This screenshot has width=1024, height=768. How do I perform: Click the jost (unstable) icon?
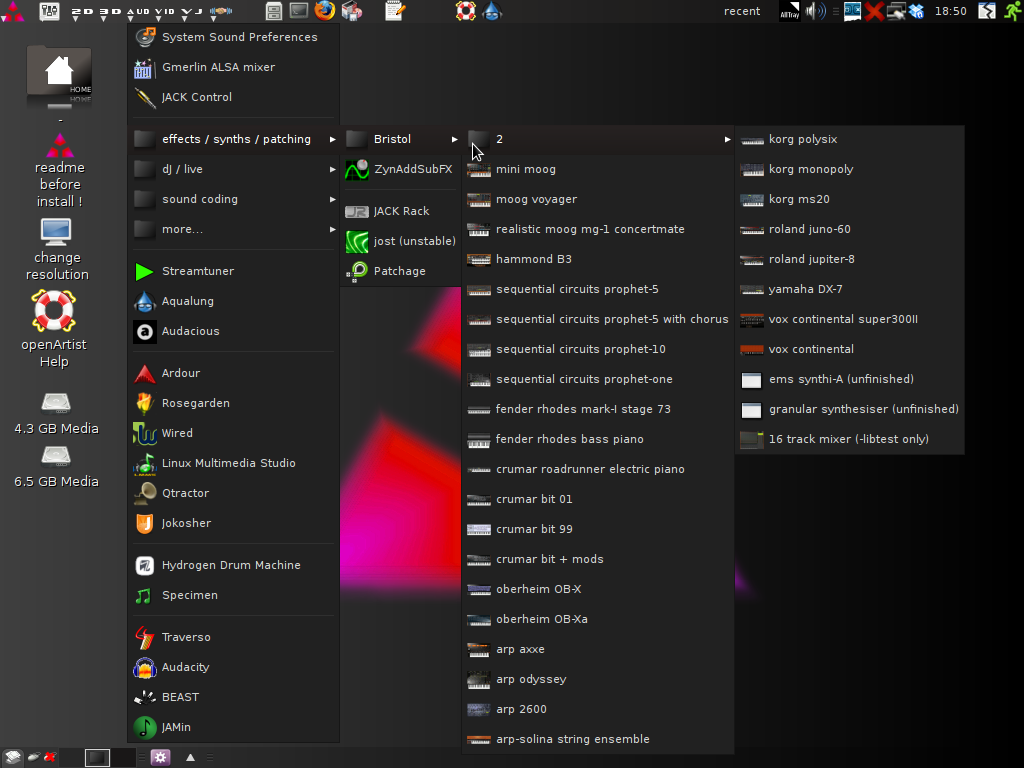point(357,241)
